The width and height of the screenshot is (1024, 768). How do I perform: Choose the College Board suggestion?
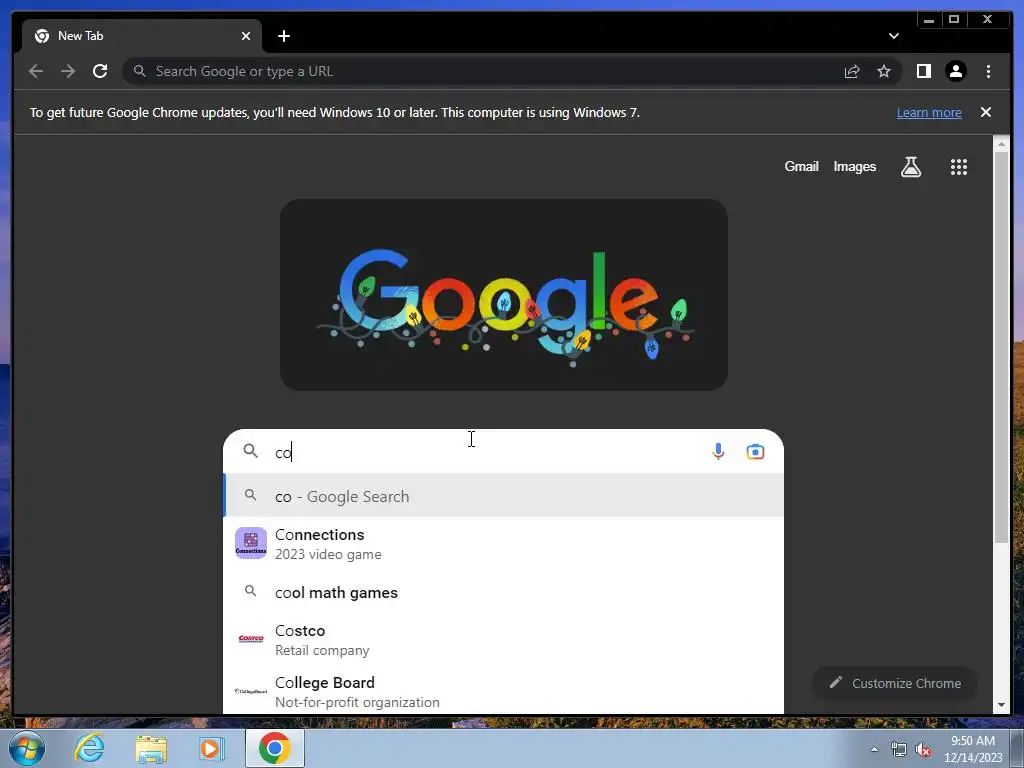pyautogui.click(x=503, y=692)
